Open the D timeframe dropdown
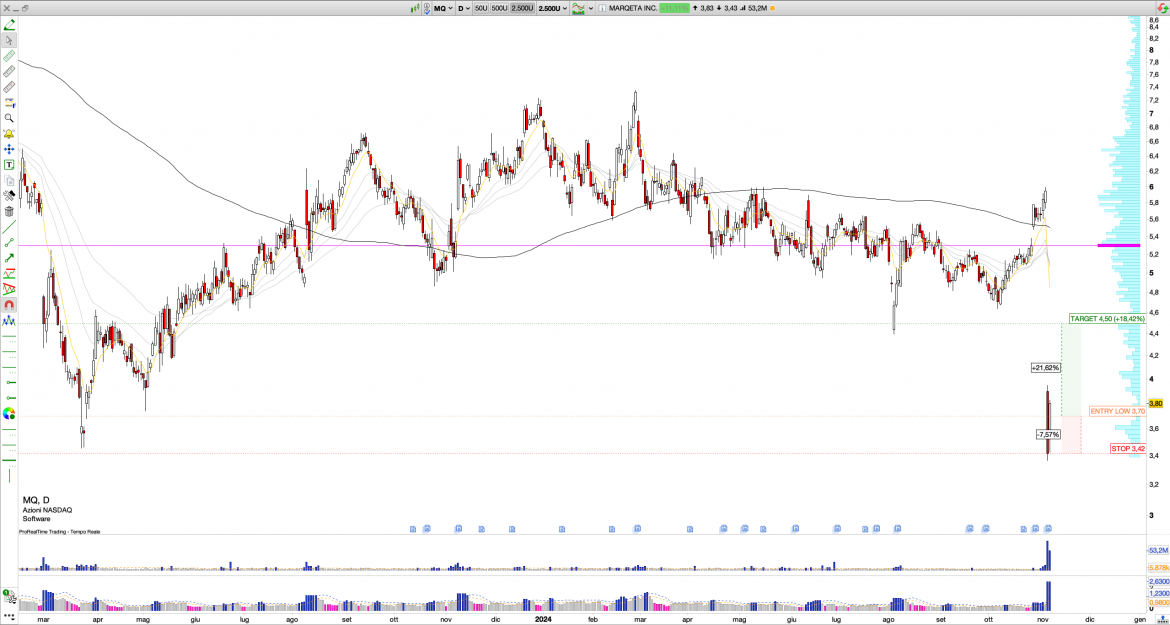 click(464, 8)
